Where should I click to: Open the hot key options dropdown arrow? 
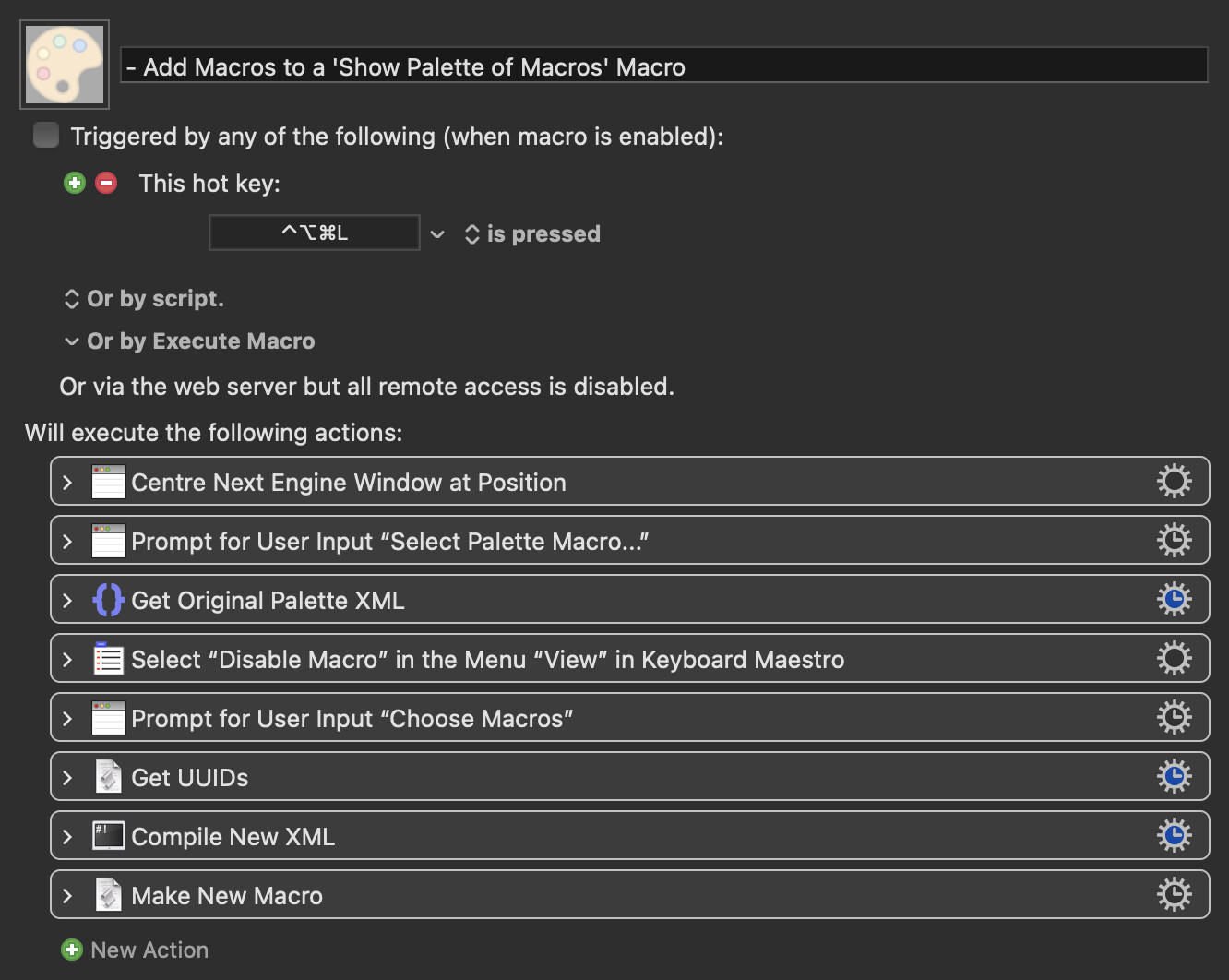[437, 234]
